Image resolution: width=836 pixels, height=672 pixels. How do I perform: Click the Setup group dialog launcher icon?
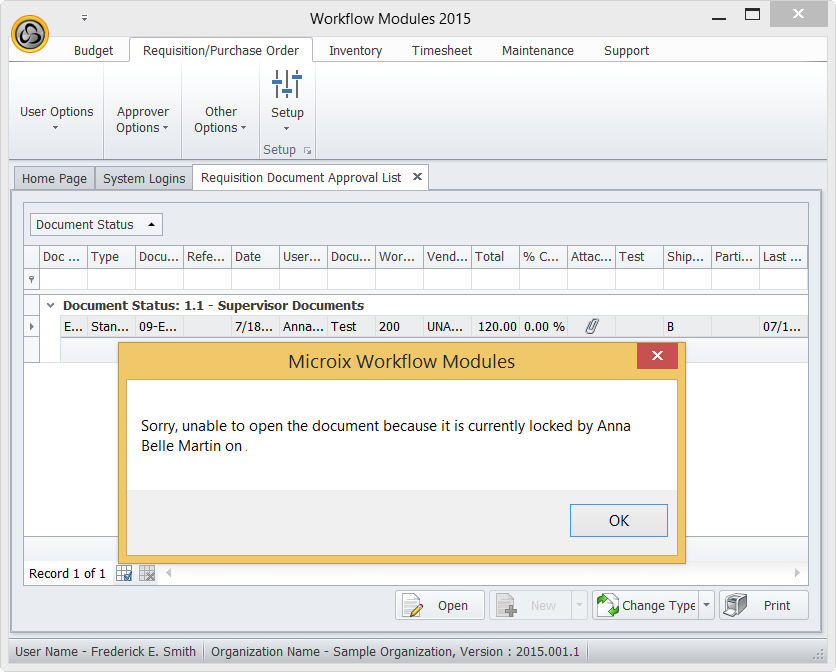(x=307, y=150)
